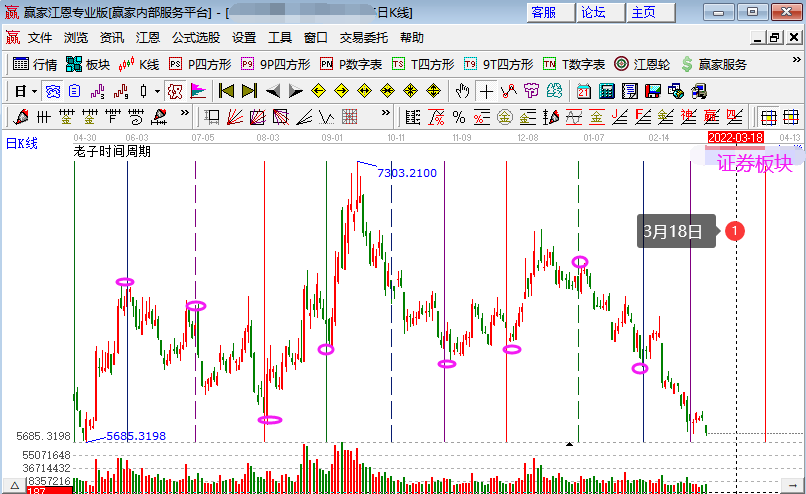The width and height of the screenshot is (806, 494).
Task: Open the 浏览 menu
Action: [x=76, y=38]
